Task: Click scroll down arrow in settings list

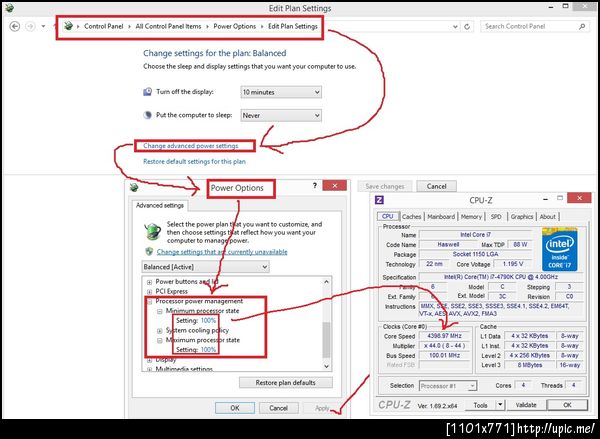Action: pos(326,366)
